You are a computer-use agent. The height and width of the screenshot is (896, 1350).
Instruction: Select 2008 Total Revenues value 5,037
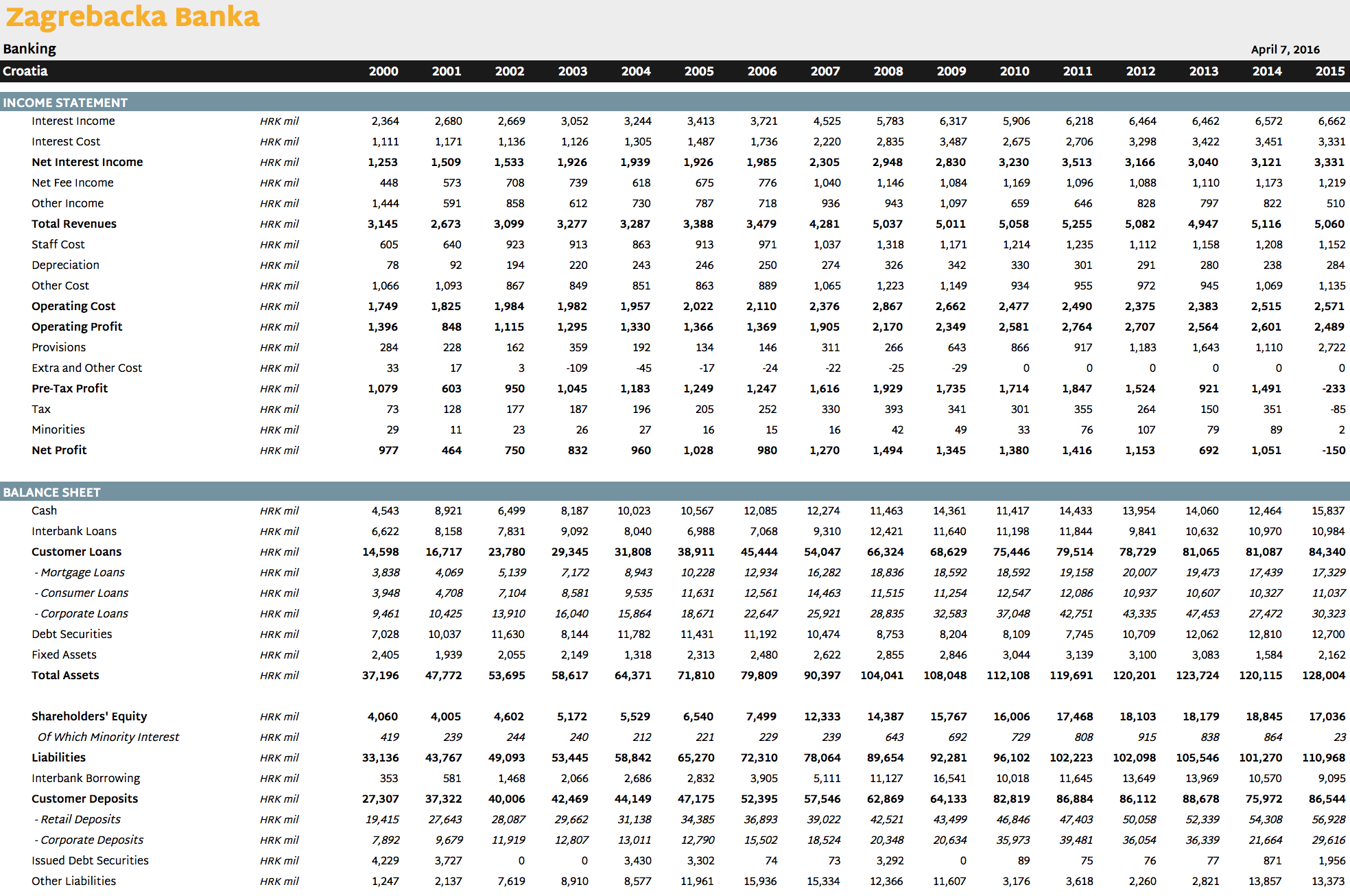888,224
